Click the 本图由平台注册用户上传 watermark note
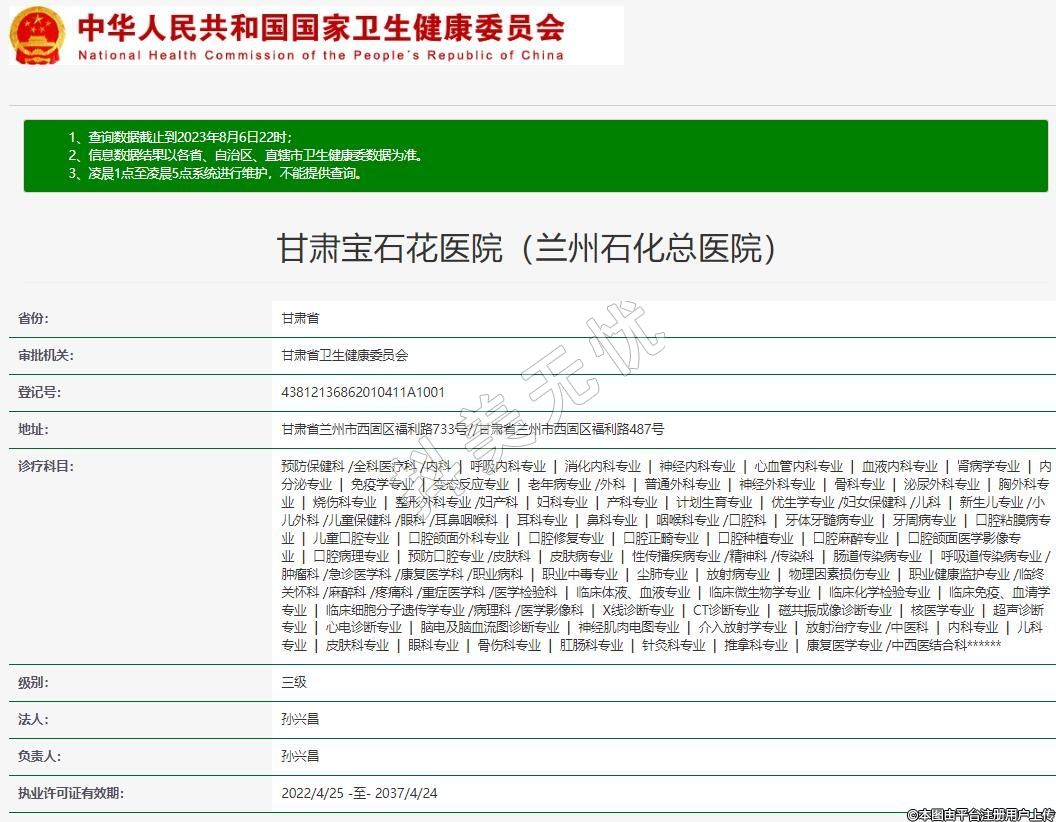 pyautogui.click(x=980, y=814)
